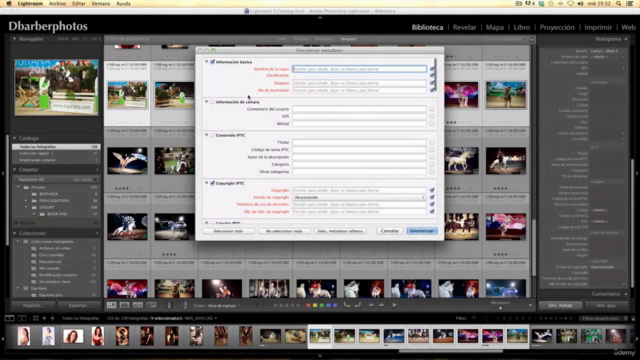Click filmstrip grid shortcut icon

[36, 318]
